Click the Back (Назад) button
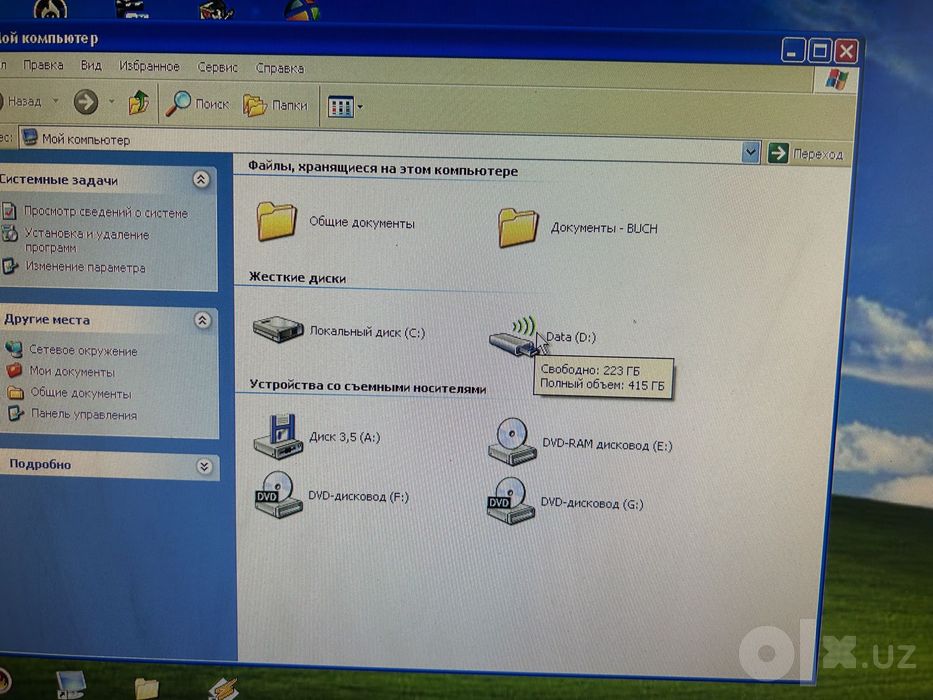This screenshot has width=933, height=700. coord(22,101)
